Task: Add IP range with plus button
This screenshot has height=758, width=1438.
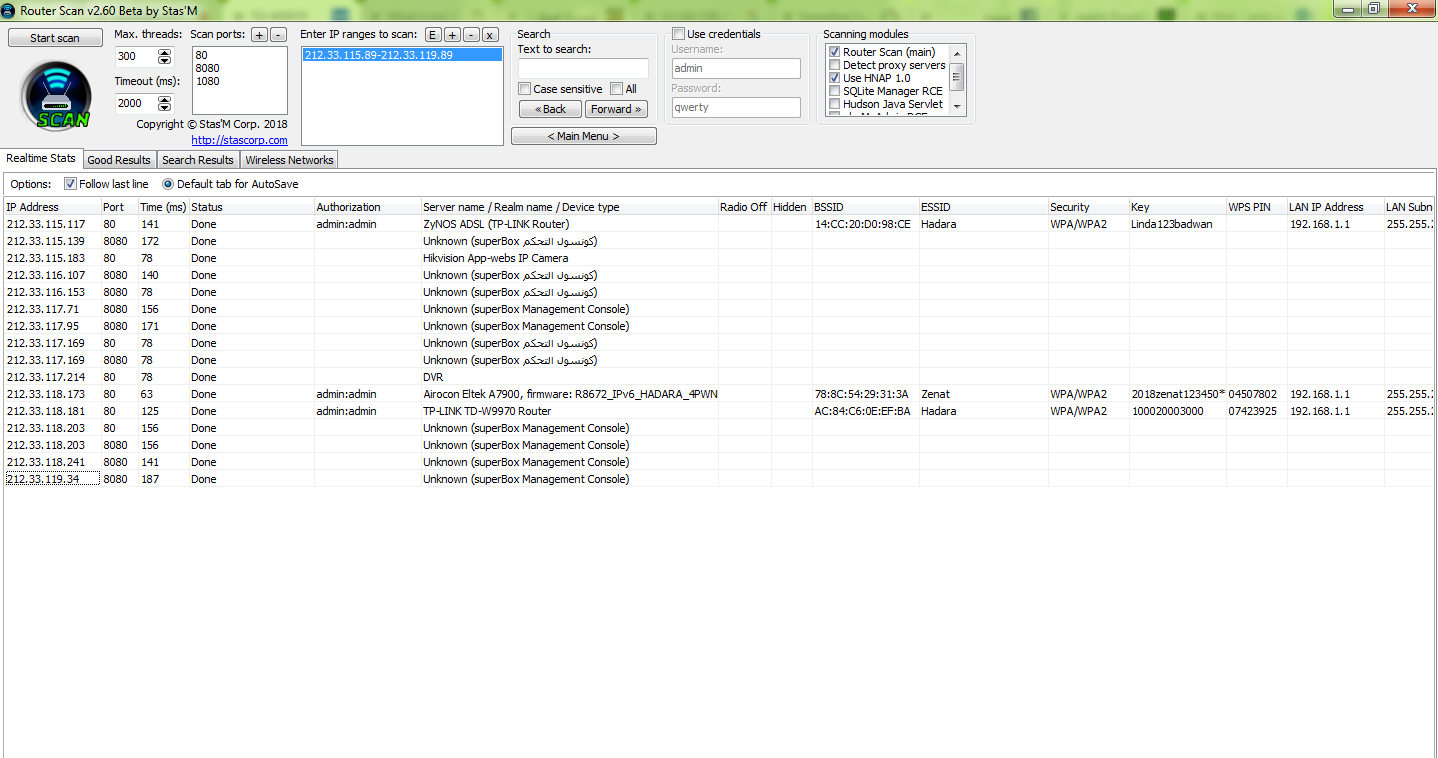Action: [x=452, y=35]
